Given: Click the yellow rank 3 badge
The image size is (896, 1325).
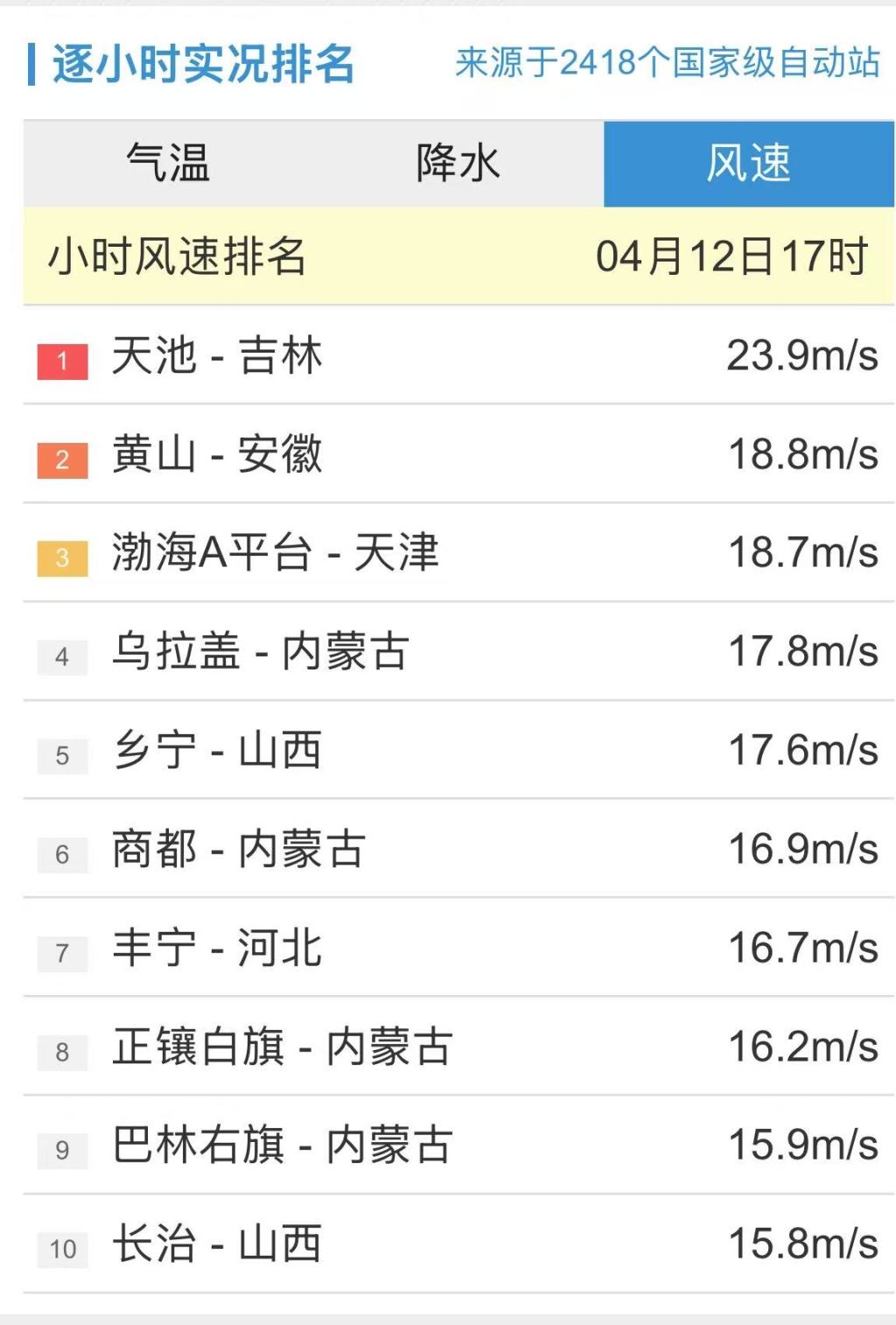Looking at the screenshot, I should (x=62, y=558).
